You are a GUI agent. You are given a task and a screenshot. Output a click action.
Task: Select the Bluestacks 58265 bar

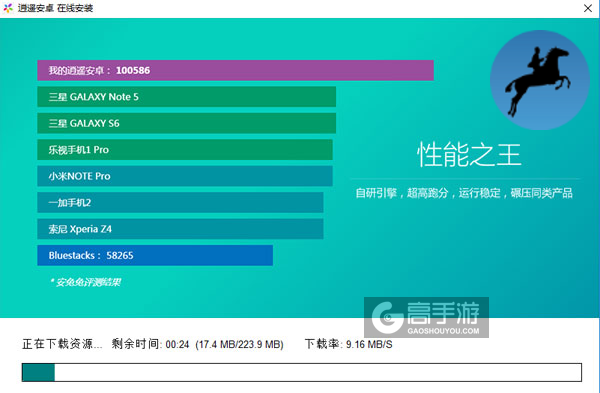click(155, 255)
